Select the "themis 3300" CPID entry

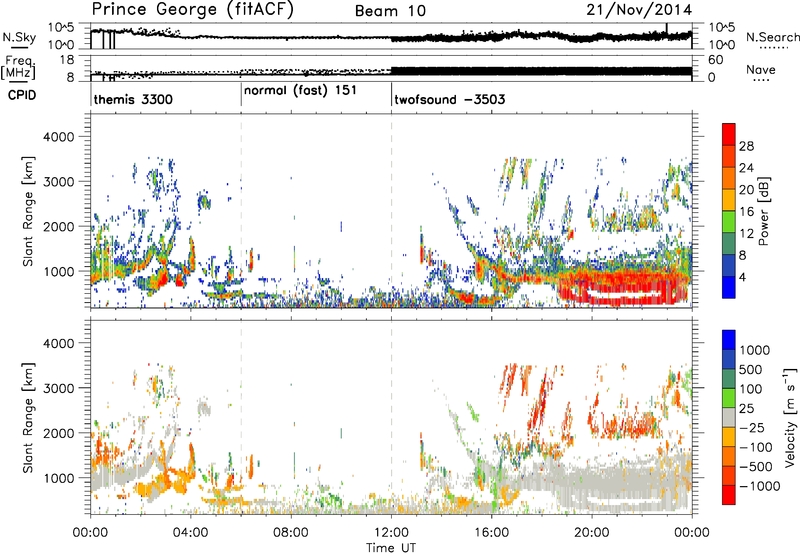point(133,99)
